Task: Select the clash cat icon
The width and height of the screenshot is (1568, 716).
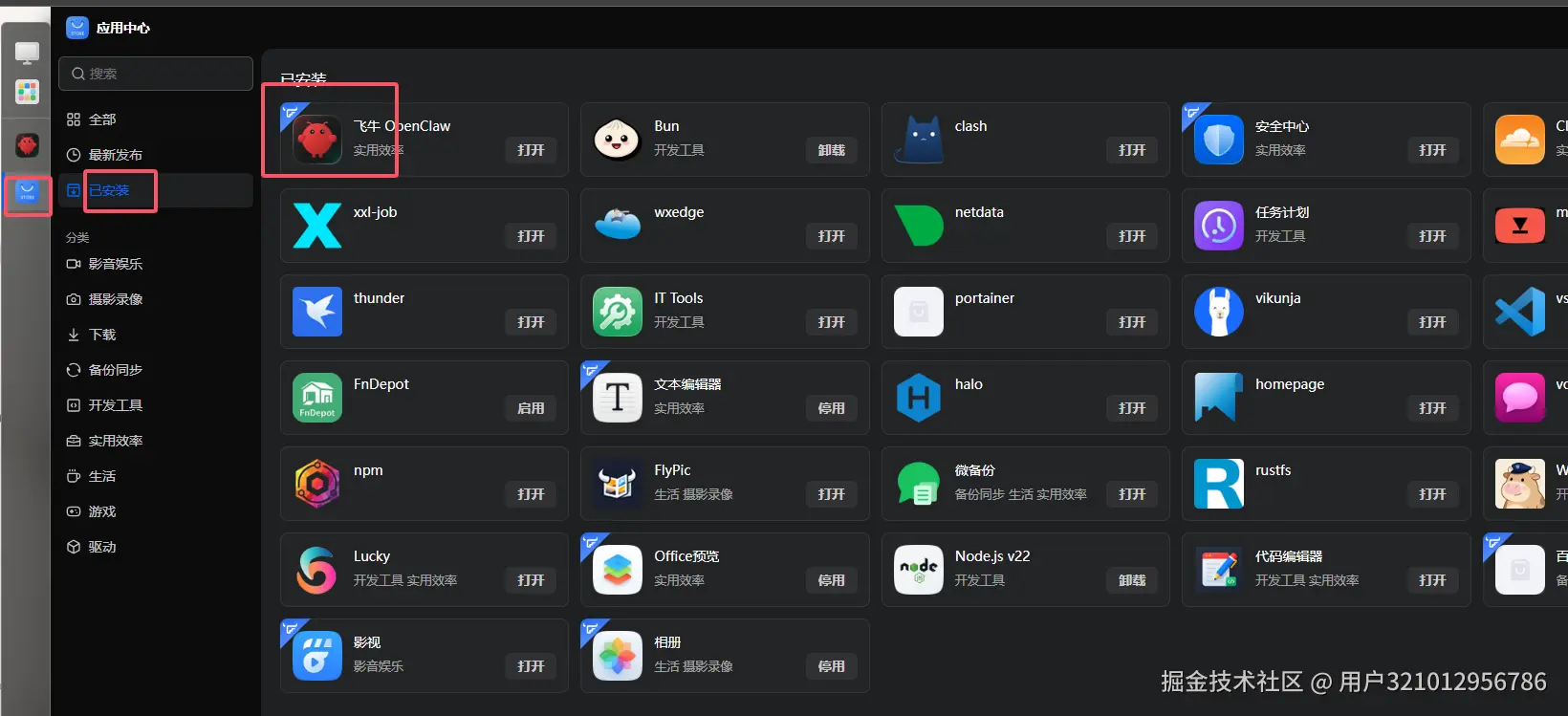Action: pos(918,140)
